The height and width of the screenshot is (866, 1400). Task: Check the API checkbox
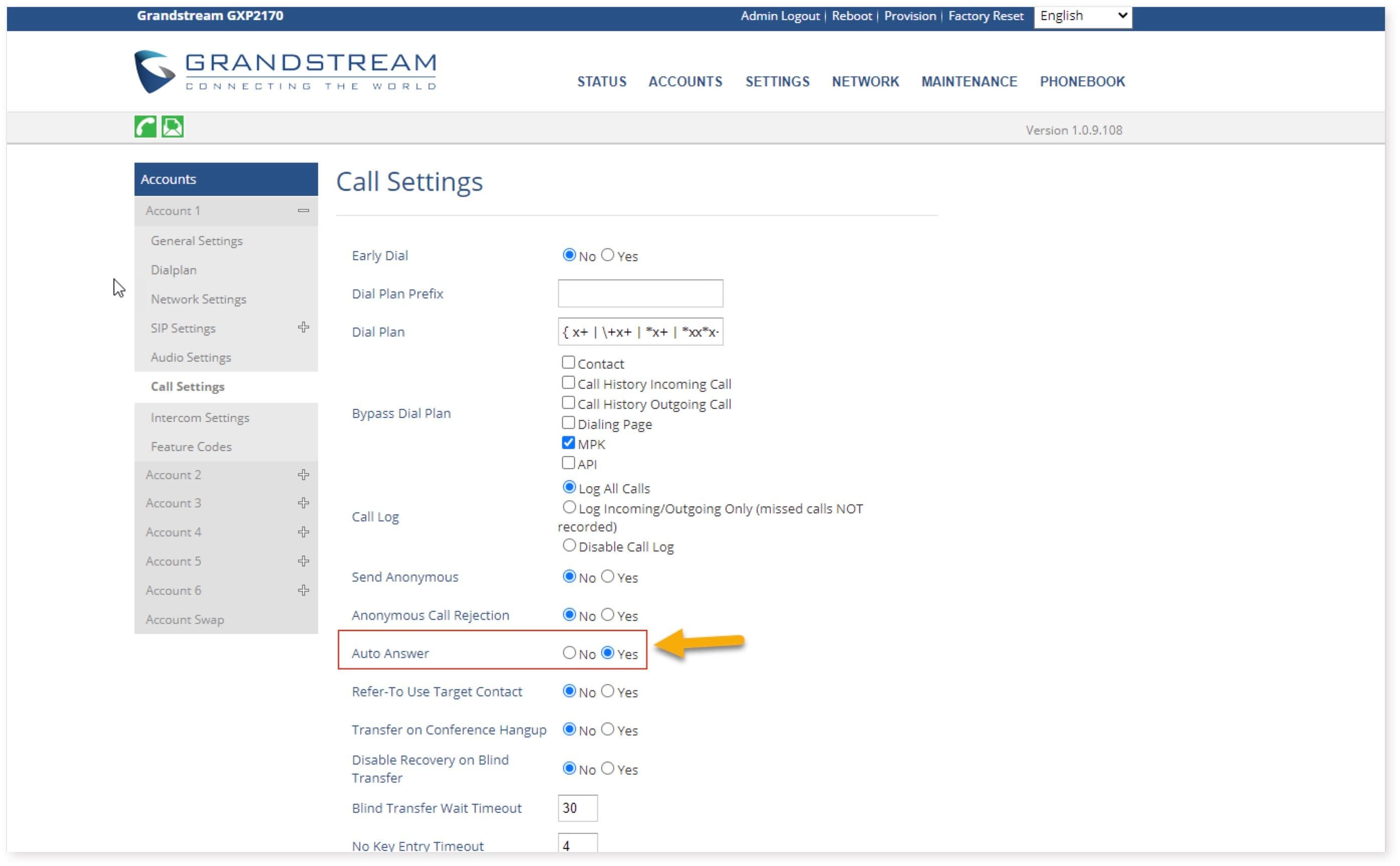tap(568, 463)
